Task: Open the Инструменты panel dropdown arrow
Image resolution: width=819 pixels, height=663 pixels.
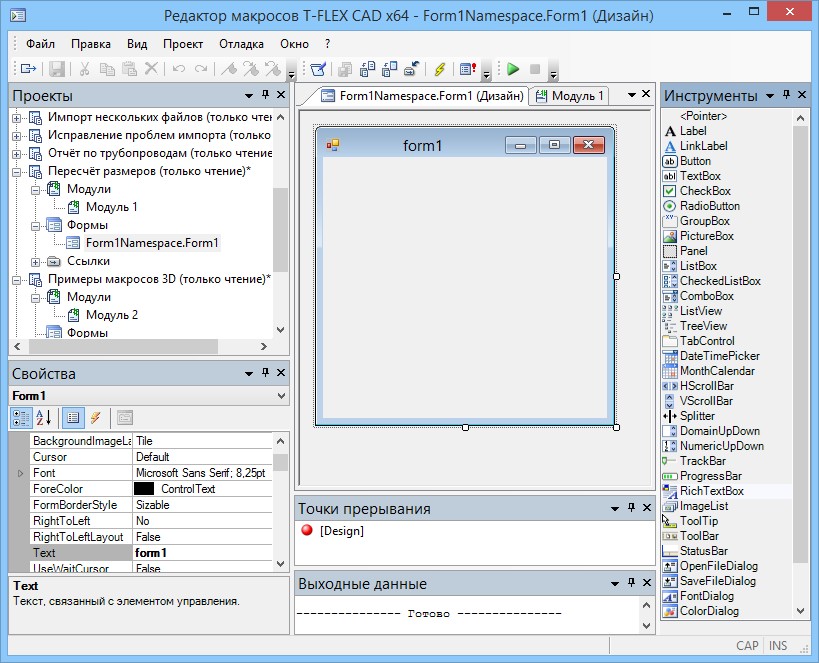Action: [769, 96]
